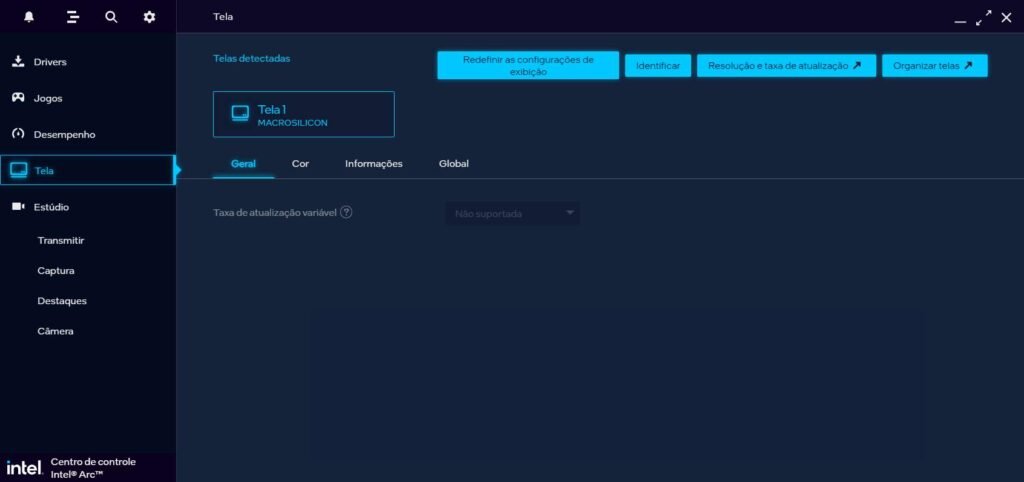Open the notifications bell icon

pos(29,17)
